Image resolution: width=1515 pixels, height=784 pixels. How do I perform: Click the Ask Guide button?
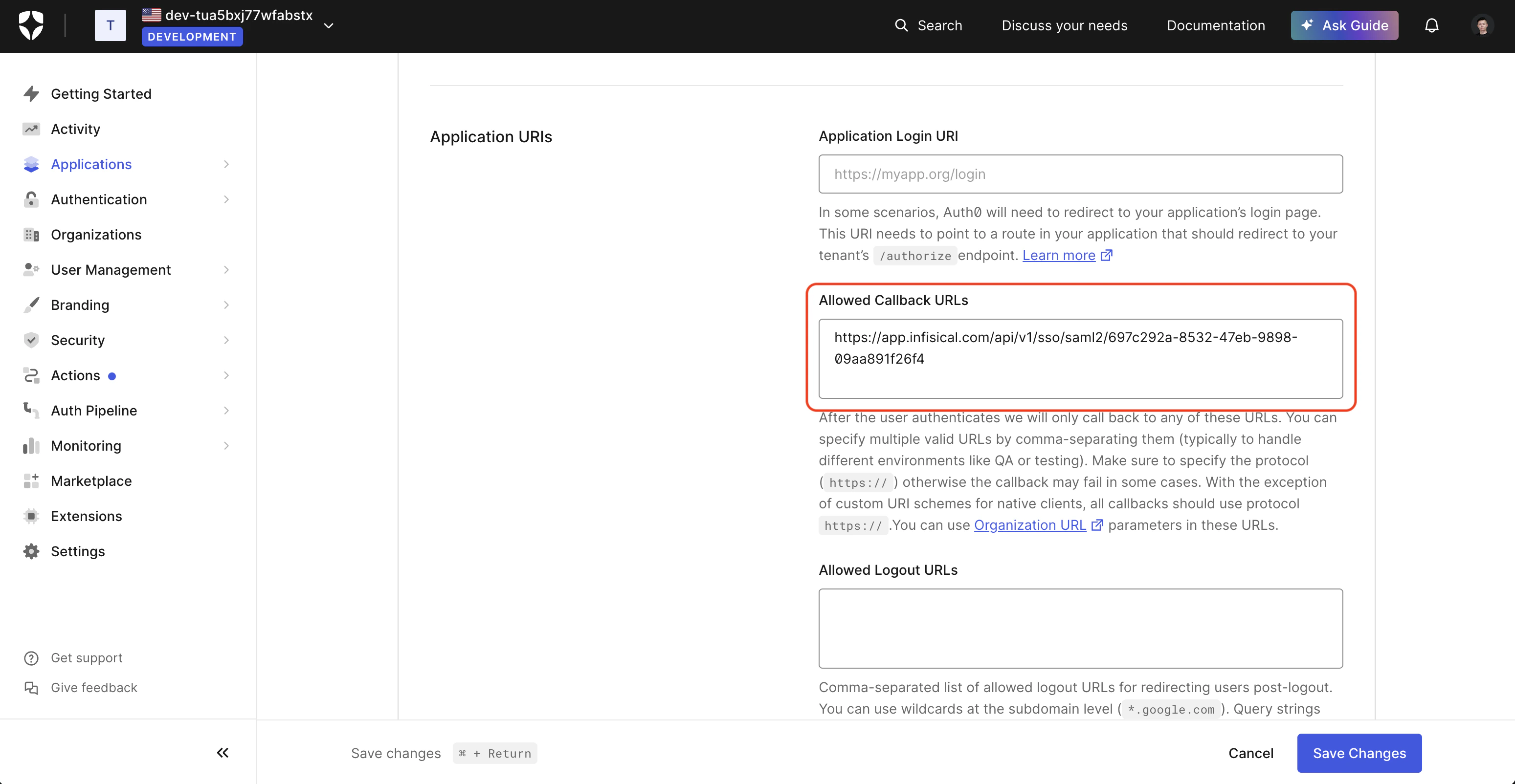click(1344, 25)
